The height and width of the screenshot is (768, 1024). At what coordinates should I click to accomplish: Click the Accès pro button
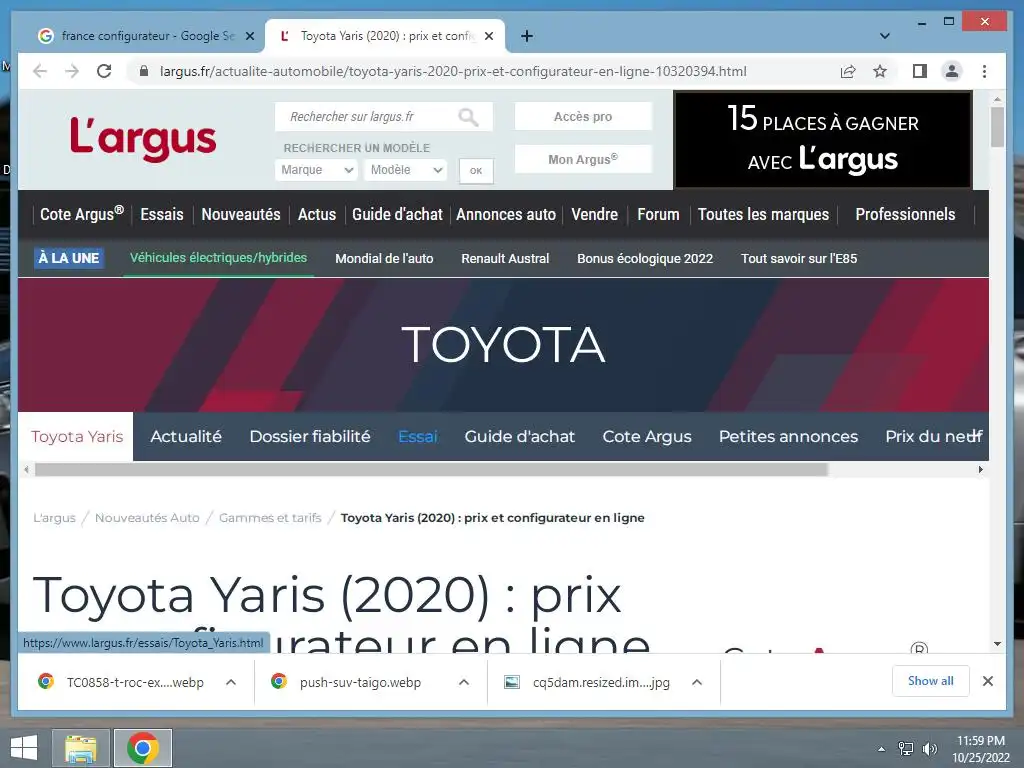(583, 116)
